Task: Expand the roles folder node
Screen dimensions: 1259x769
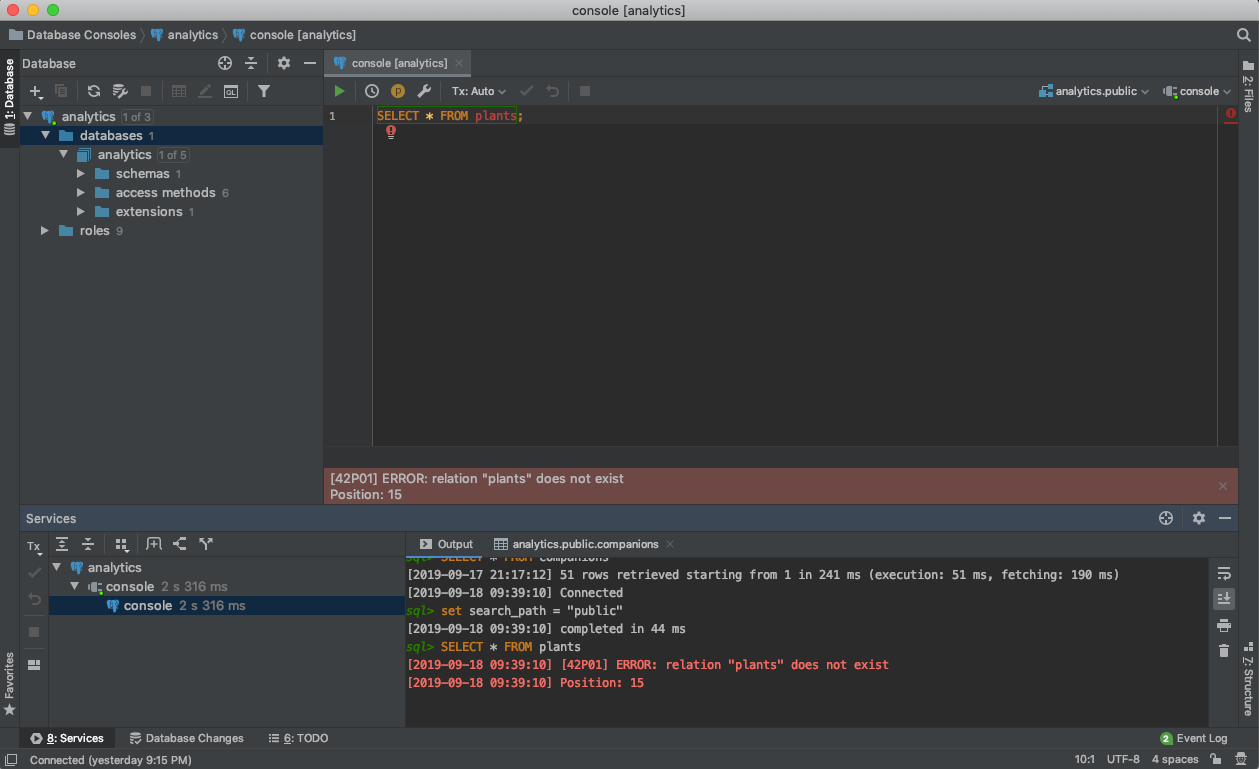Action: [45, 231]
